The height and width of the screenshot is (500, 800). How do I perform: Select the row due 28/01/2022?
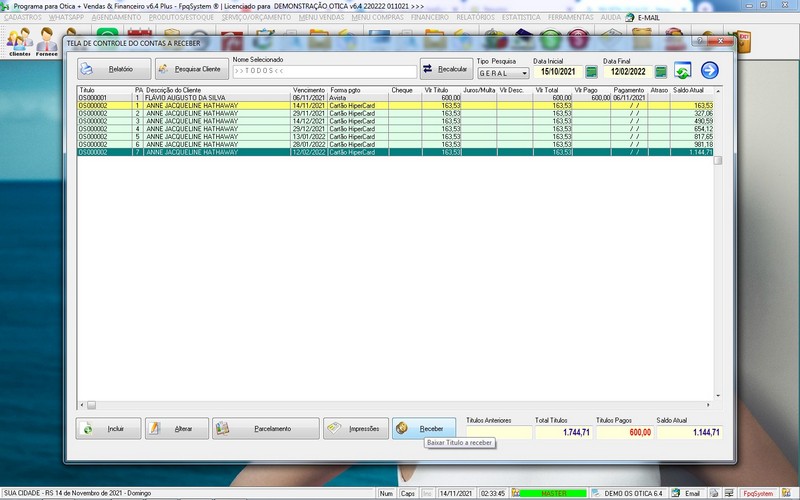point(395,144)
